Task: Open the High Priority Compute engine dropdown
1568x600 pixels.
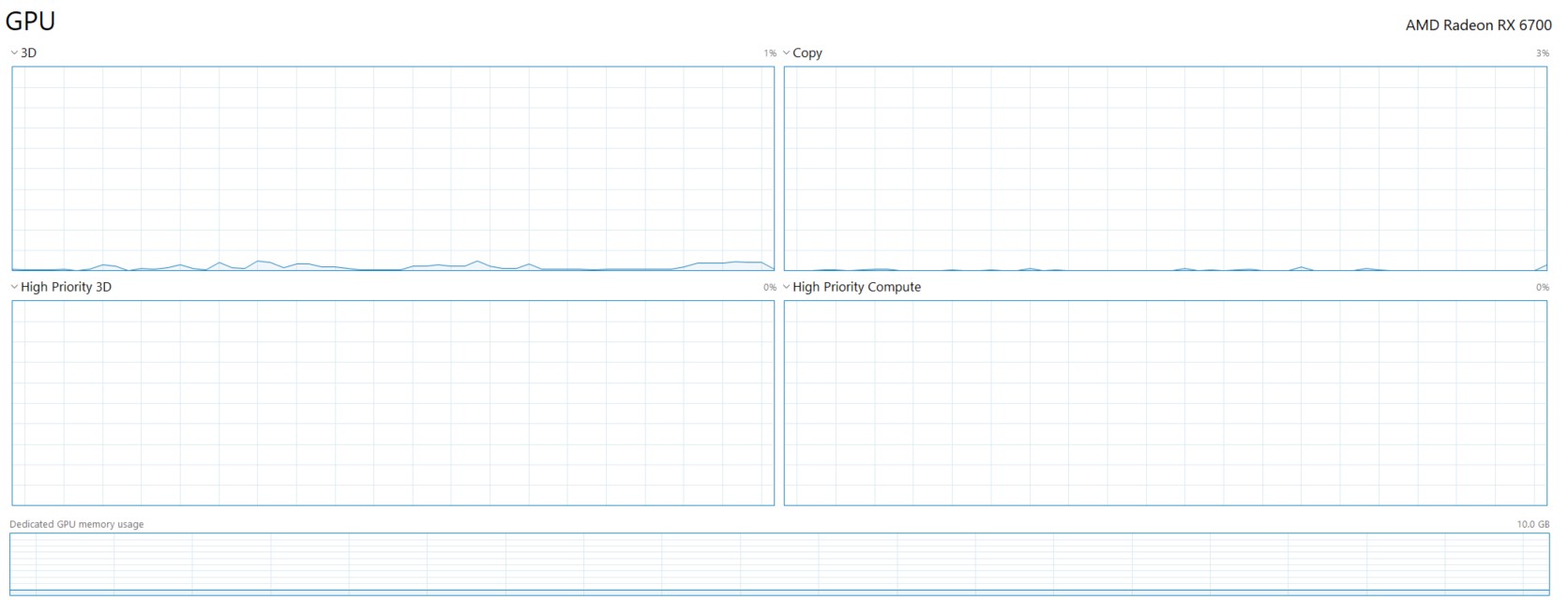Action: point(852,287)
